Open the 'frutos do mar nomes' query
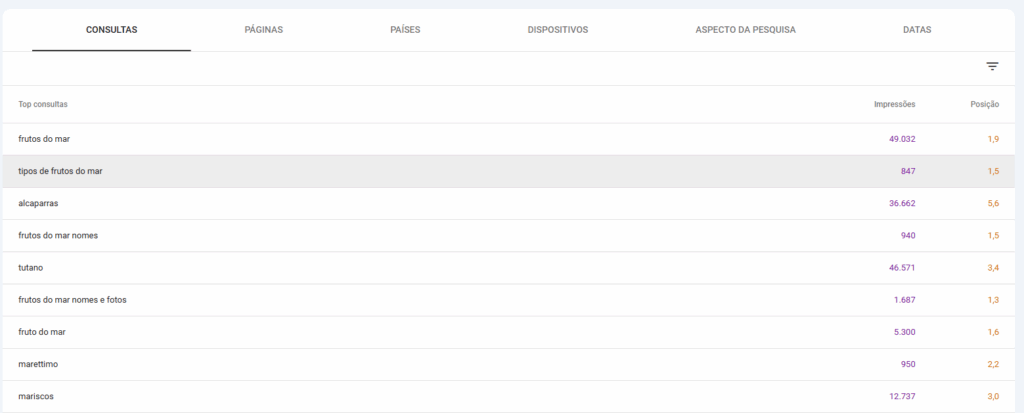The height and width of the screenshot is (413, 1024). pyautogui.click(x=58, y=235)
